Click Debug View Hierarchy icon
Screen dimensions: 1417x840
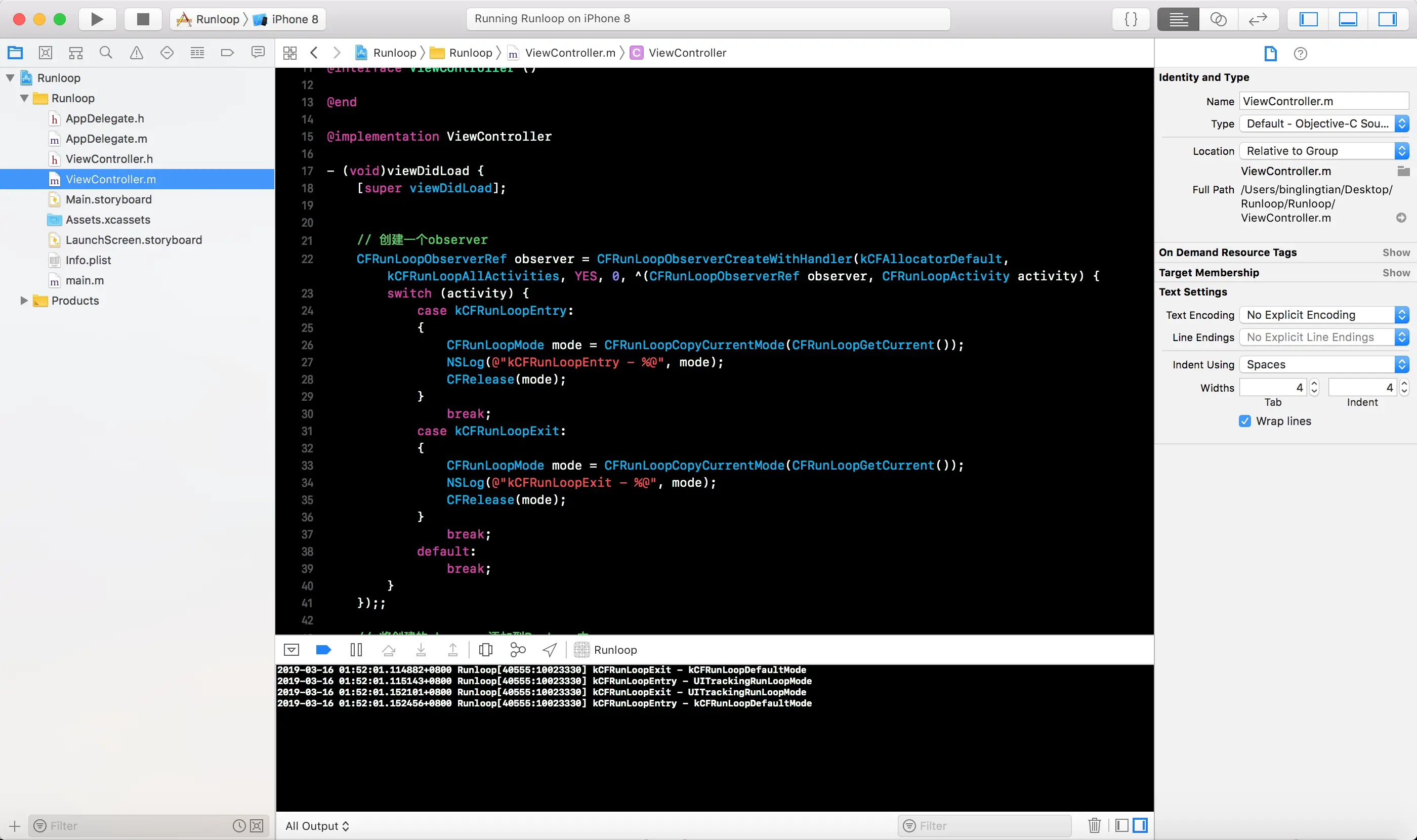click(486, 650)
